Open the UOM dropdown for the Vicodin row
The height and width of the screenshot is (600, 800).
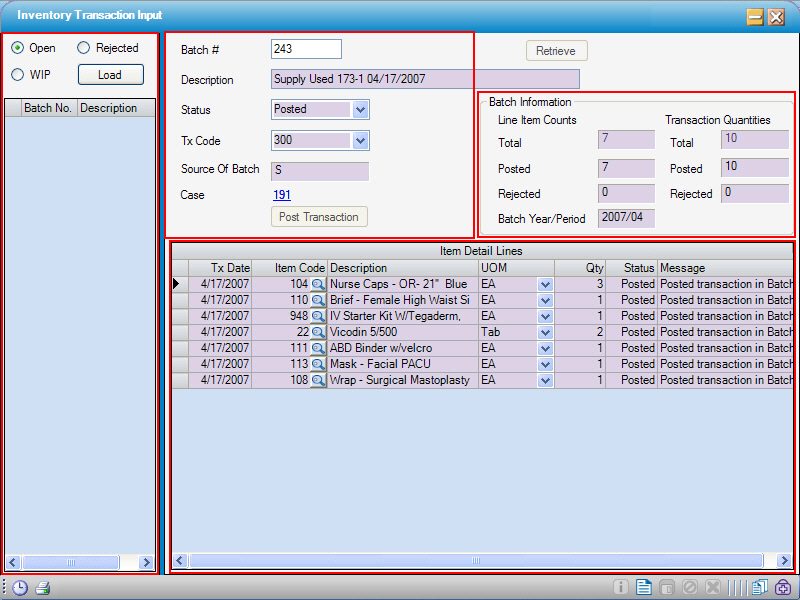pyautogui.click(x=545, y=331)
